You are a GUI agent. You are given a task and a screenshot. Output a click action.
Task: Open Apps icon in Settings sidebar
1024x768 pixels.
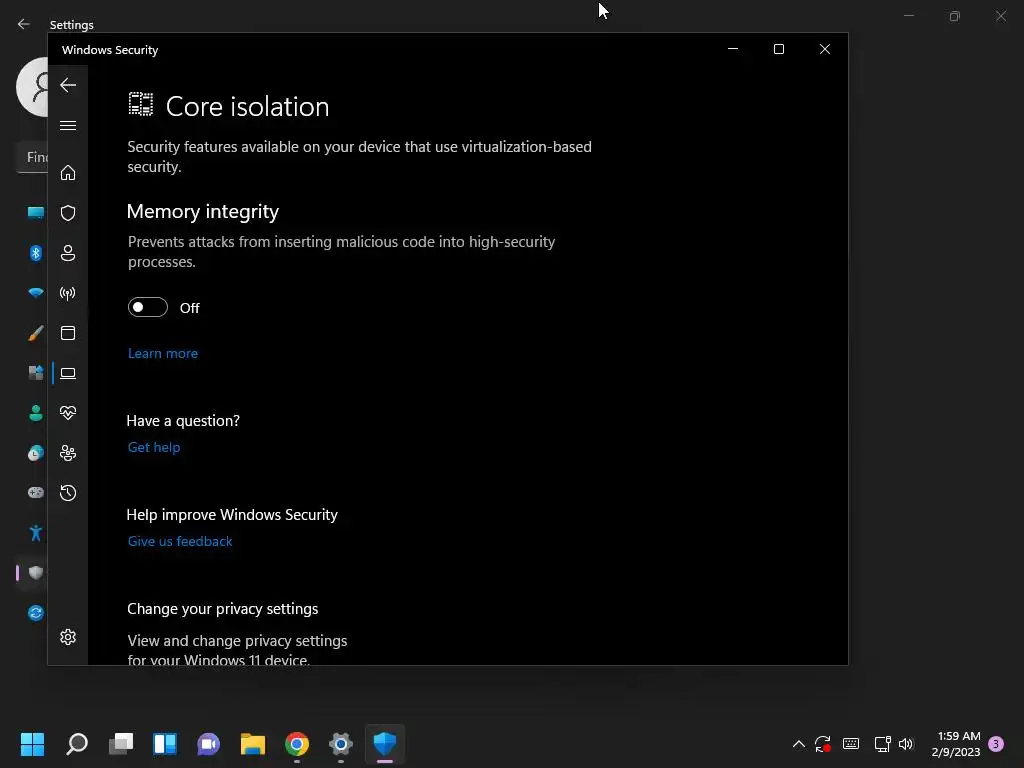click(35, 373)
